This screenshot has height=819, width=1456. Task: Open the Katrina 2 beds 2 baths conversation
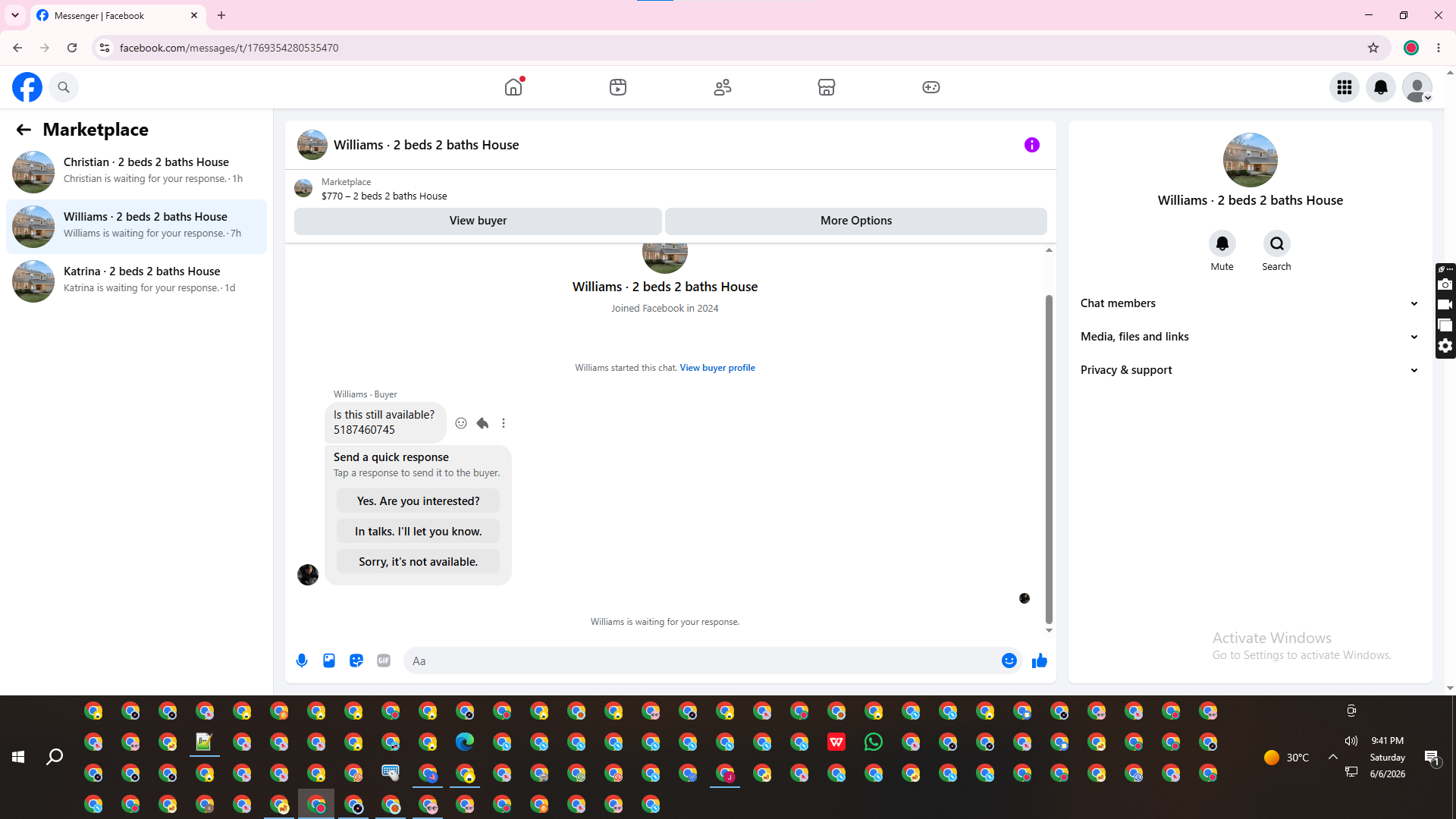click(x=136, y=281)
